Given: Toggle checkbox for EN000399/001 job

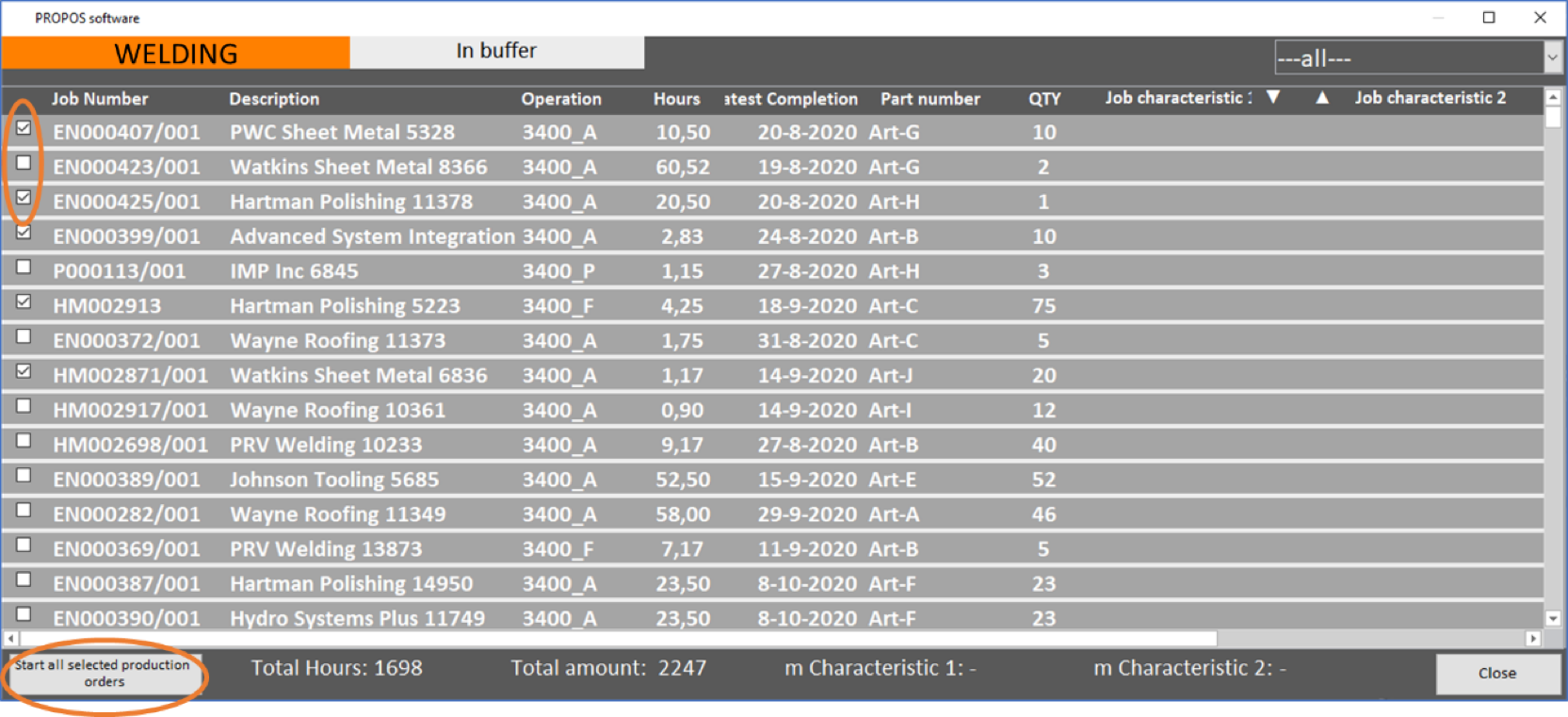Looking at the screenshot, I should click(x=24, y=233).
